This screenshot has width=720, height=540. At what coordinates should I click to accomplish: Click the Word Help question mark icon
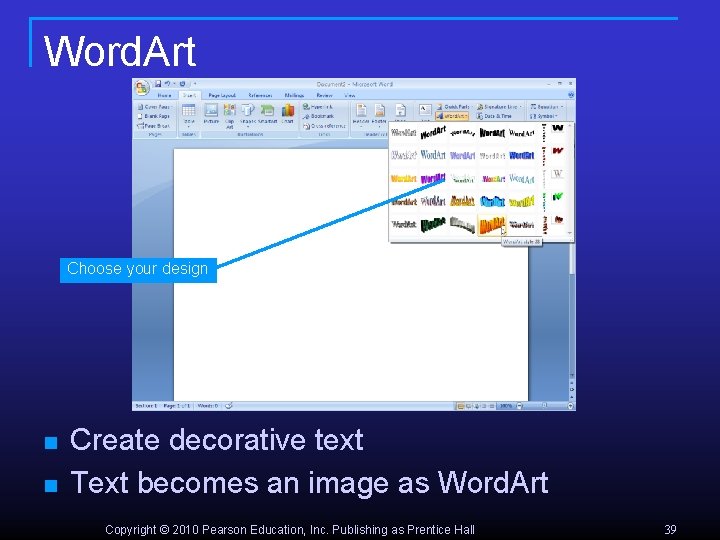571,95
